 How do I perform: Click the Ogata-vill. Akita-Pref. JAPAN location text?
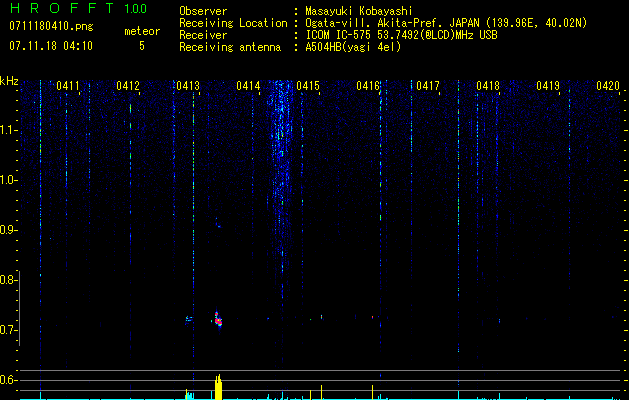[x=446, y=23]
